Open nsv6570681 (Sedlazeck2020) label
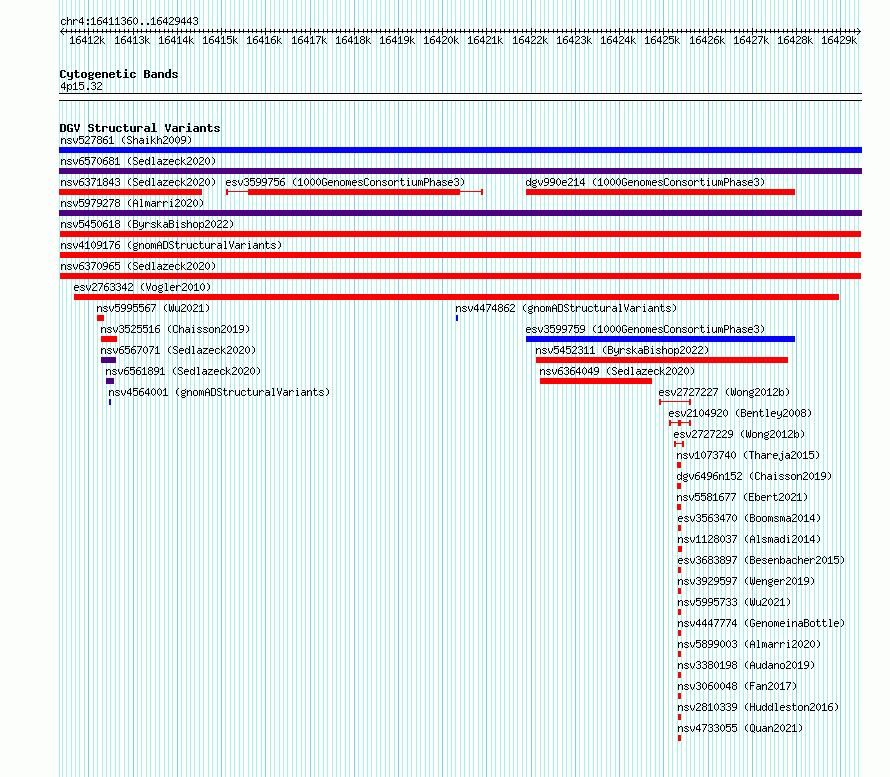The height and width of the screenshot is (777, 890). click(138, 161)
